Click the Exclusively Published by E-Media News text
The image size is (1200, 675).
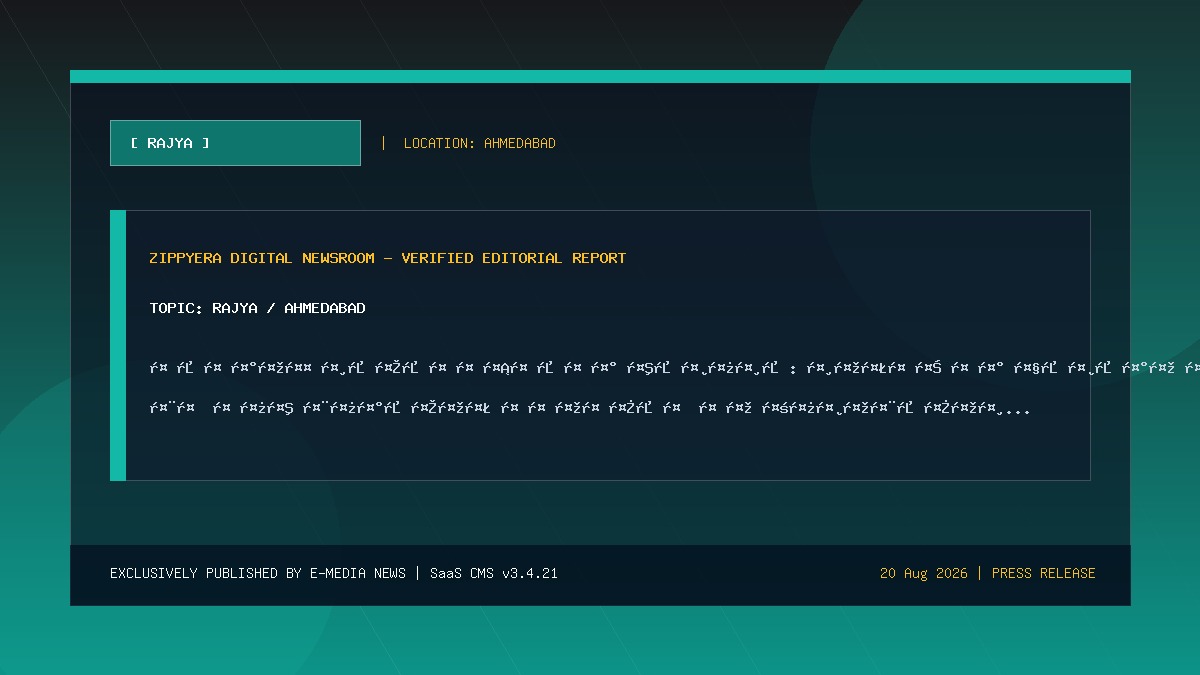pos(258,573)
